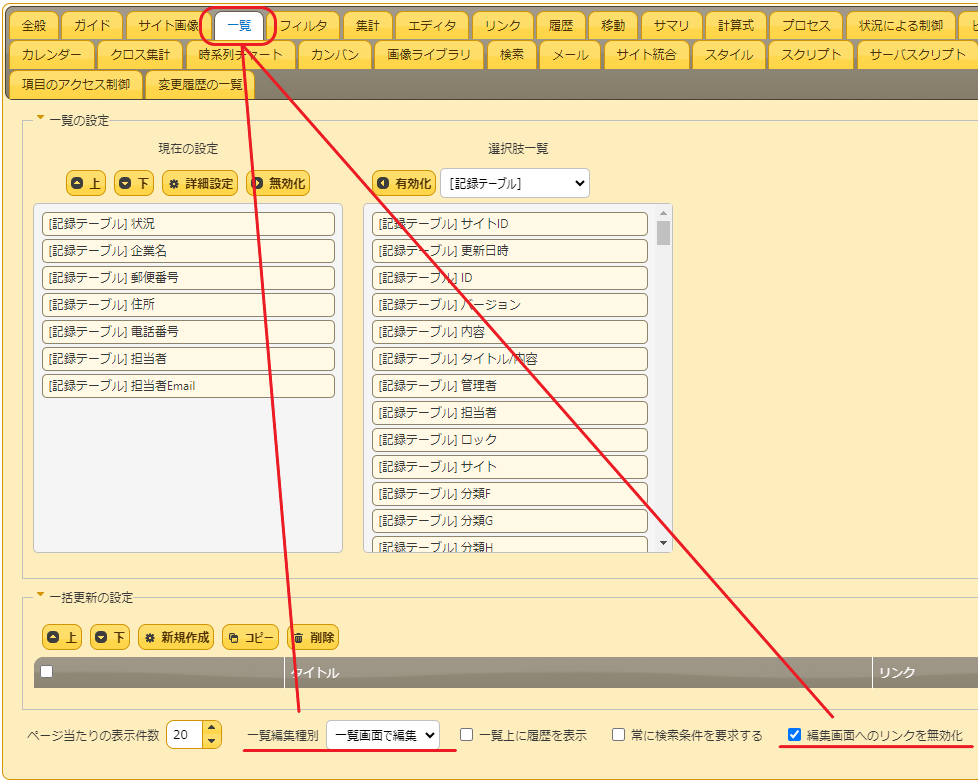Screen dimensions: 978x782
Task: Open the 全般 tab
Action: (34, 26)
